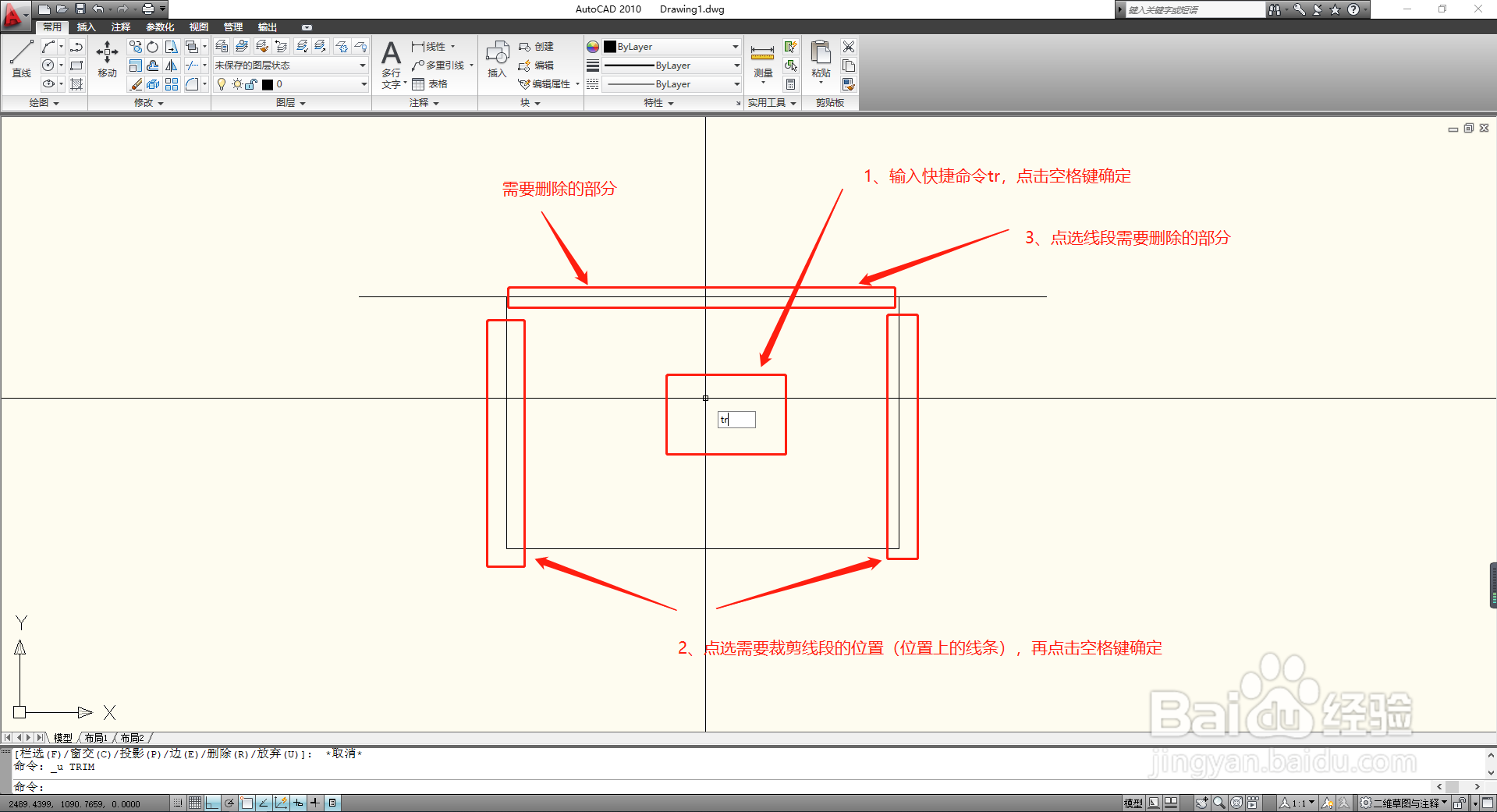This screenshot has height=812, width=1497.
Task: Click the black layer 0 color swatch
Action: coord(268,84)
